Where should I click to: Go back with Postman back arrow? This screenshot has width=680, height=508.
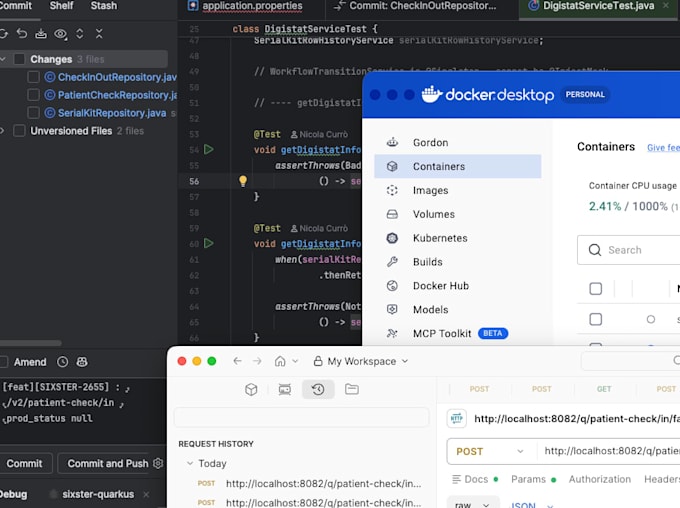[237, 361]
